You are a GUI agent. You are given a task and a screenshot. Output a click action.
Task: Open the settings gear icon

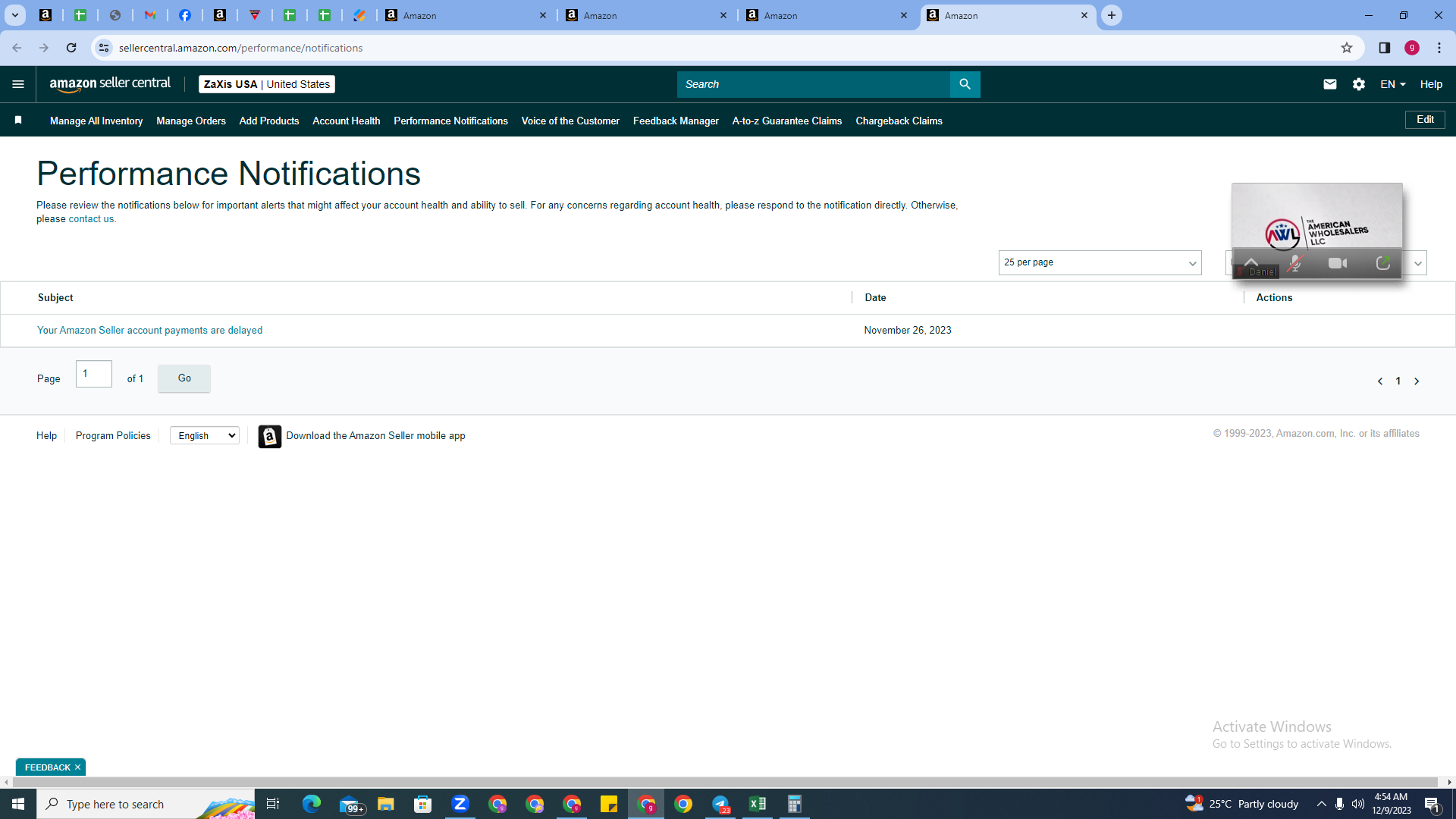tap(1359, 84)
